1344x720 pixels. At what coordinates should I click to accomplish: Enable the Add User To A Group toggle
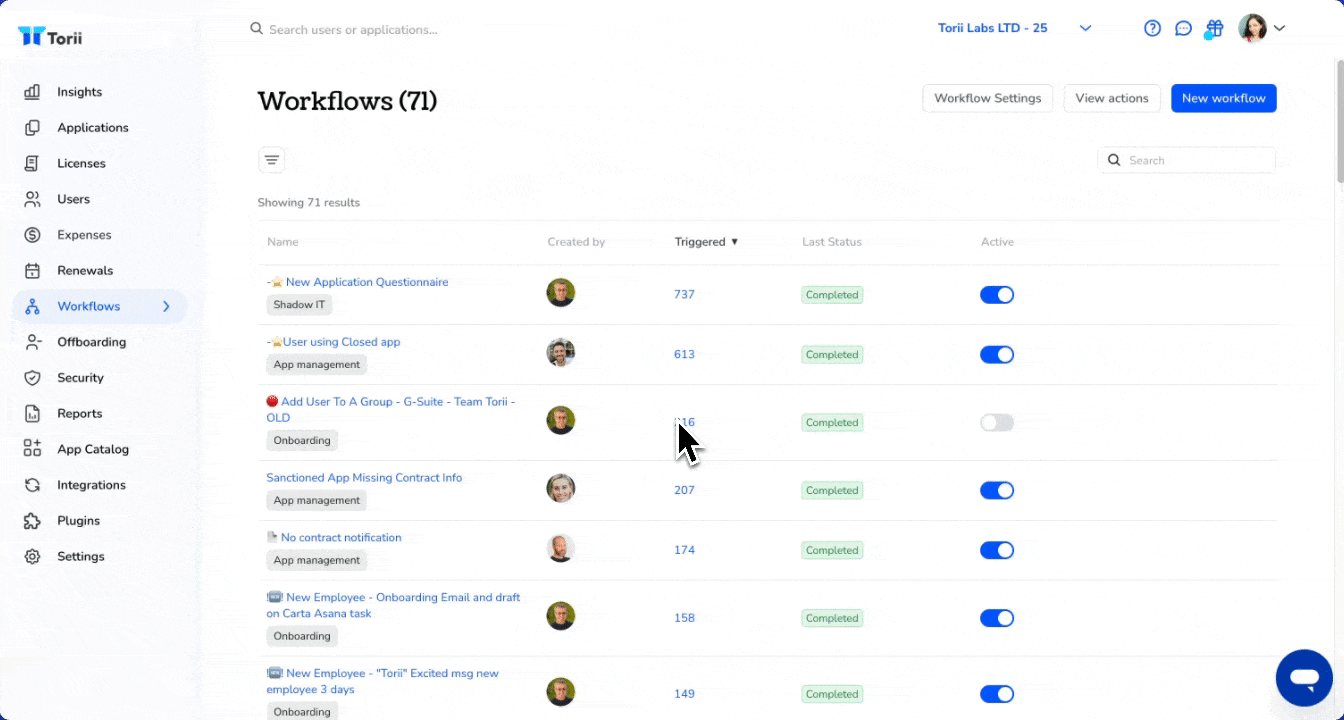pyautogui.click(x=997, y=423)
